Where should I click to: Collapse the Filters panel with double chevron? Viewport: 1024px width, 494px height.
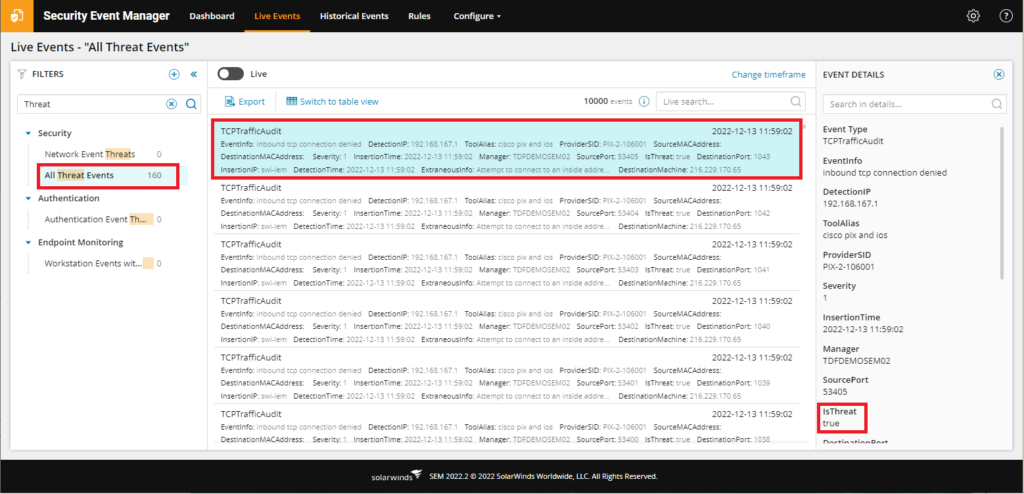(x=194, y=74)
